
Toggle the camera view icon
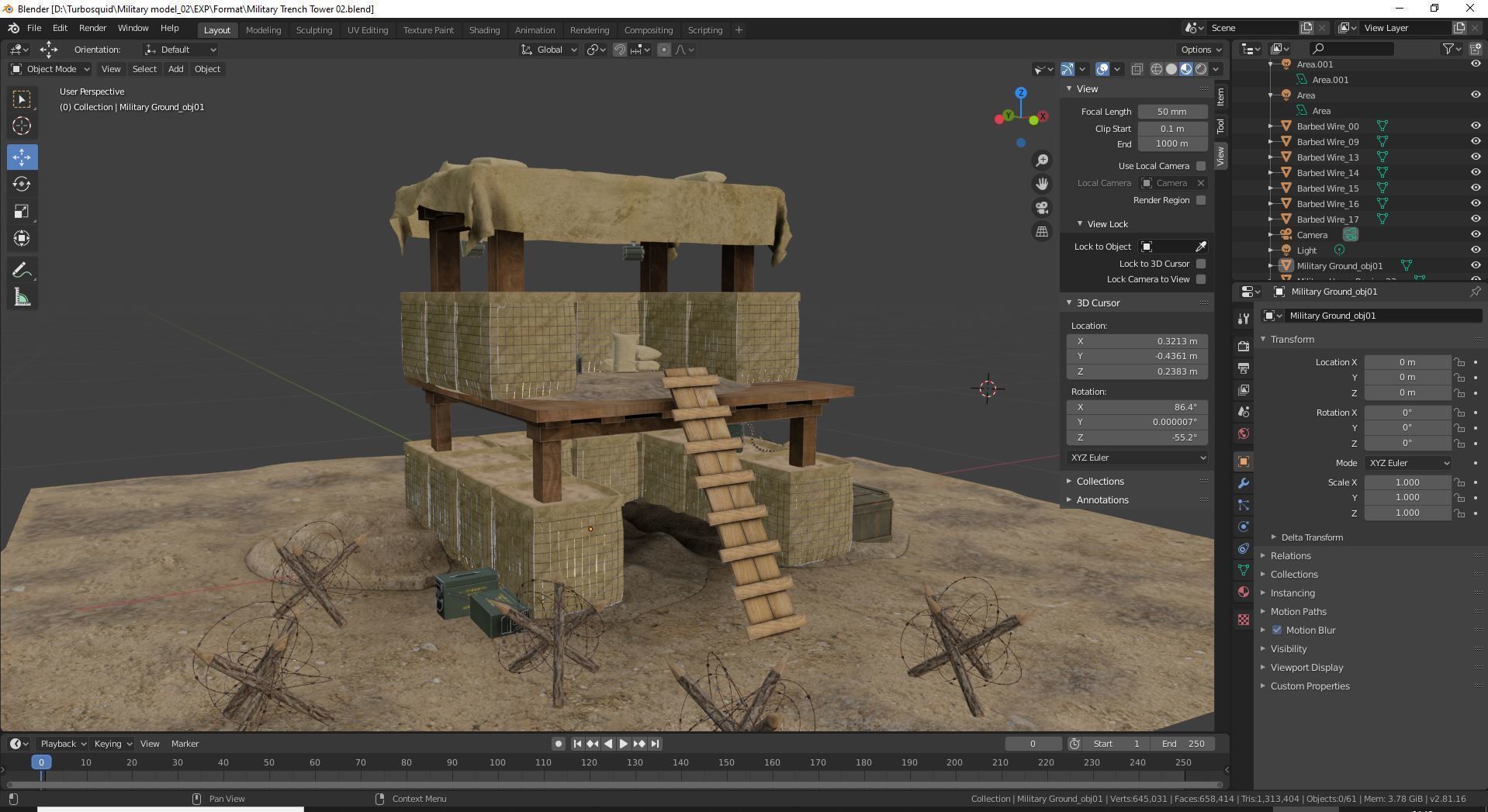pyautogui.click(x=1042, y=208)
